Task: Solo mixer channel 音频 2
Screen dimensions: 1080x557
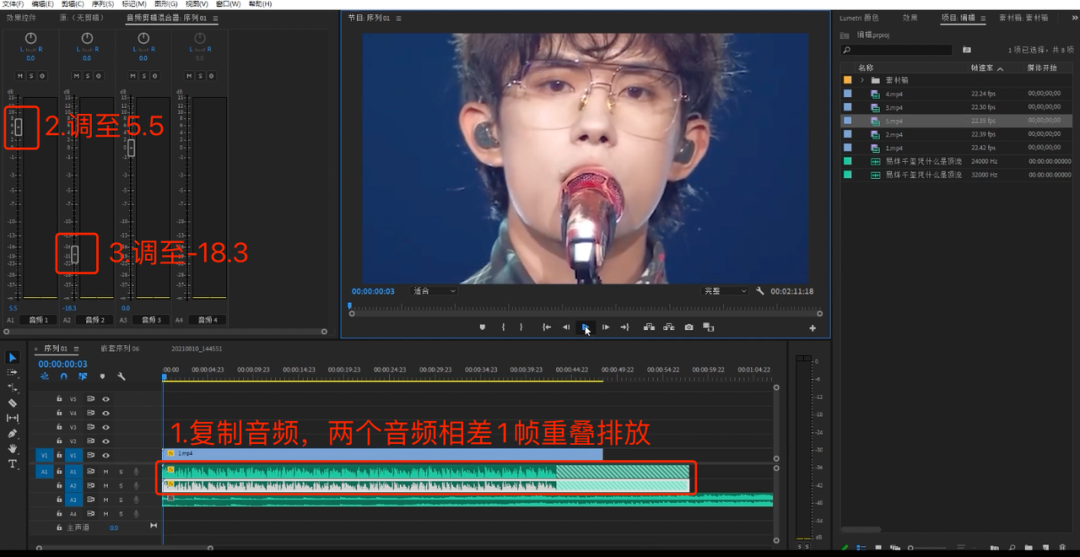Action: (x=87, y=76)
